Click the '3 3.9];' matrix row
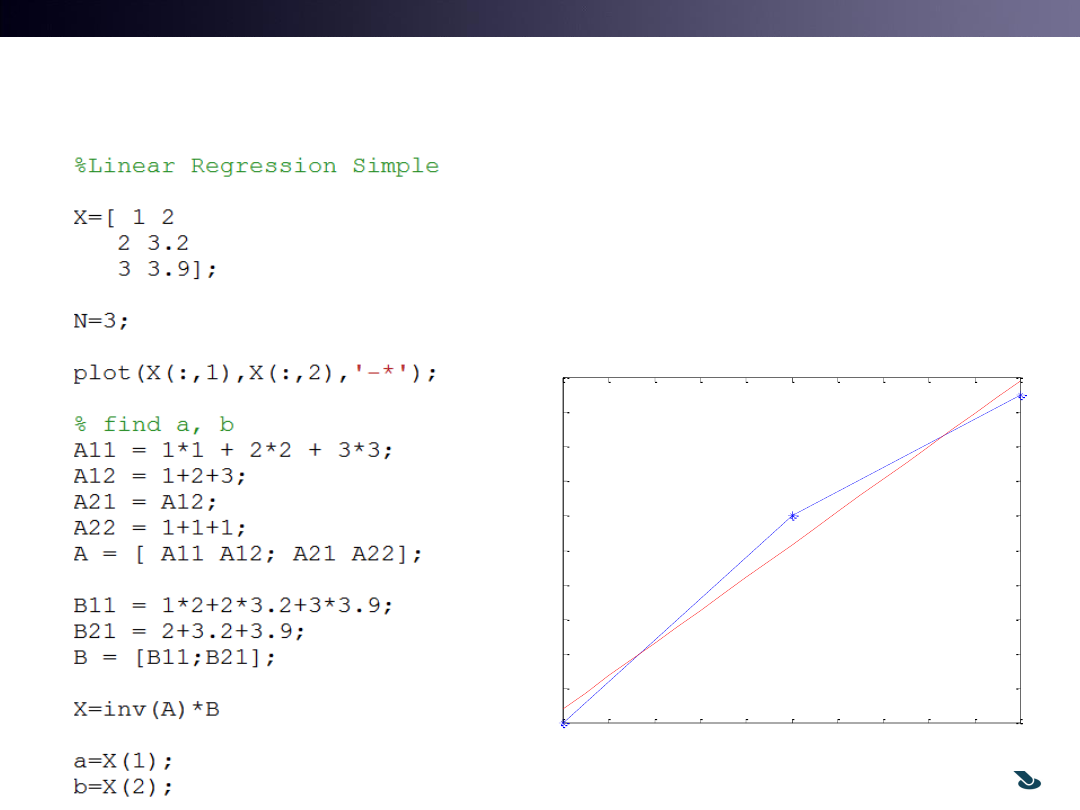Viewport: 1080px width, 810px height. pyautogui.click(x=167, y=270)
